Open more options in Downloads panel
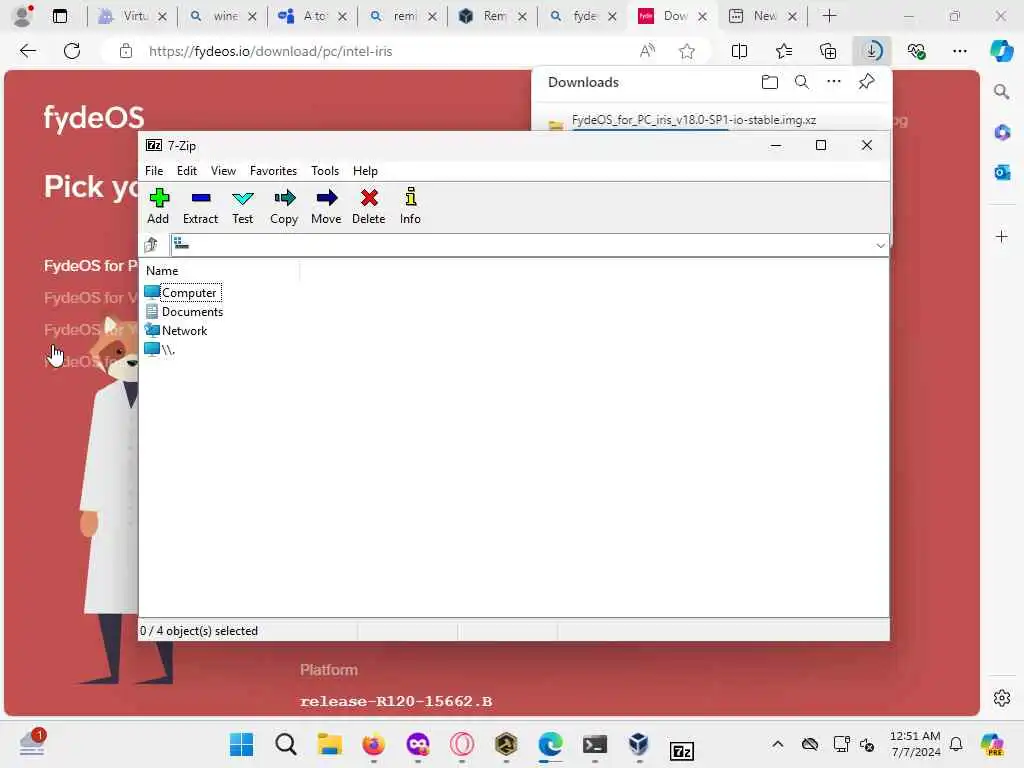 (x=834, y=82)
